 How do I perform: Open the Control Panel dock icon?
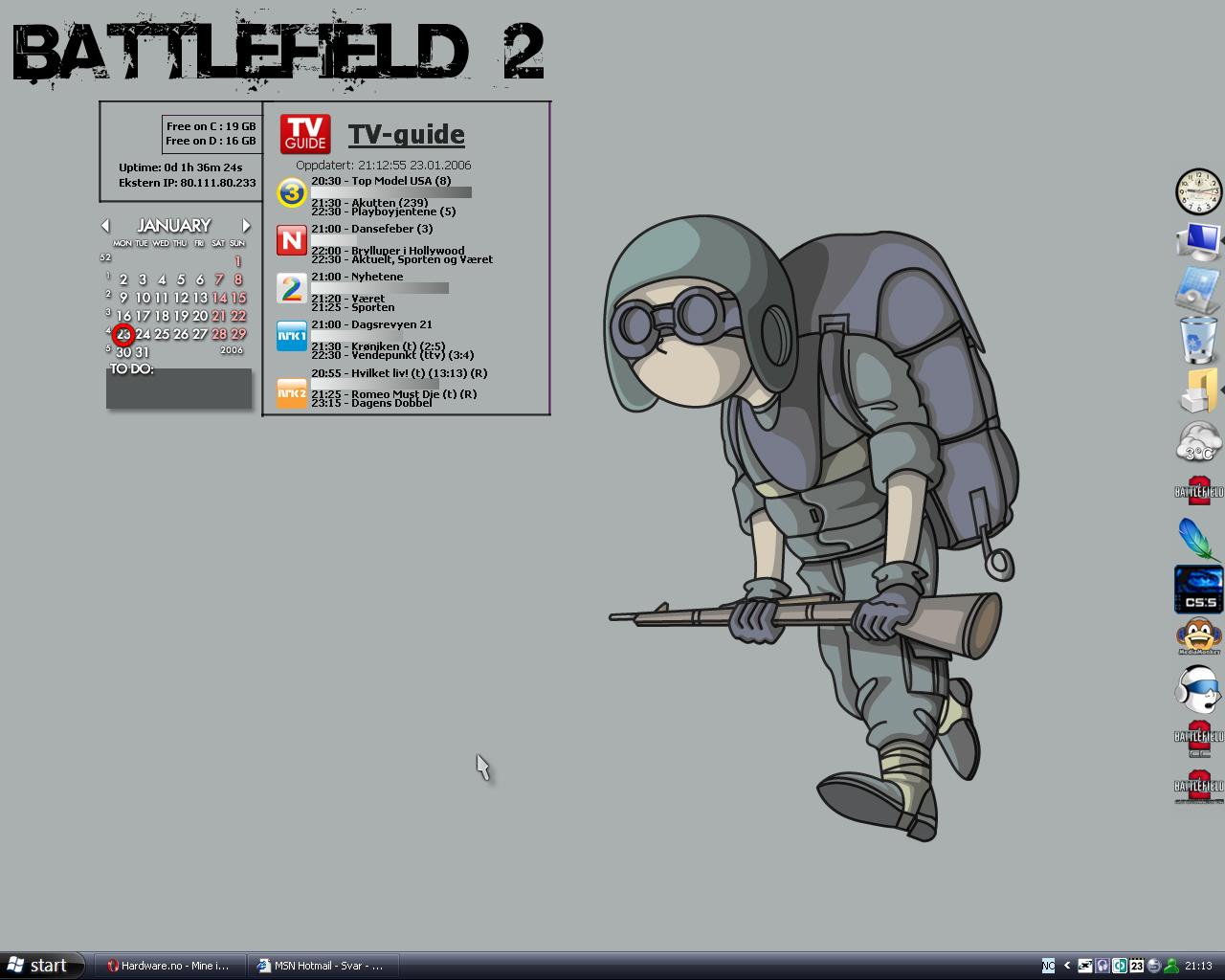click(x=1197, y=290)
